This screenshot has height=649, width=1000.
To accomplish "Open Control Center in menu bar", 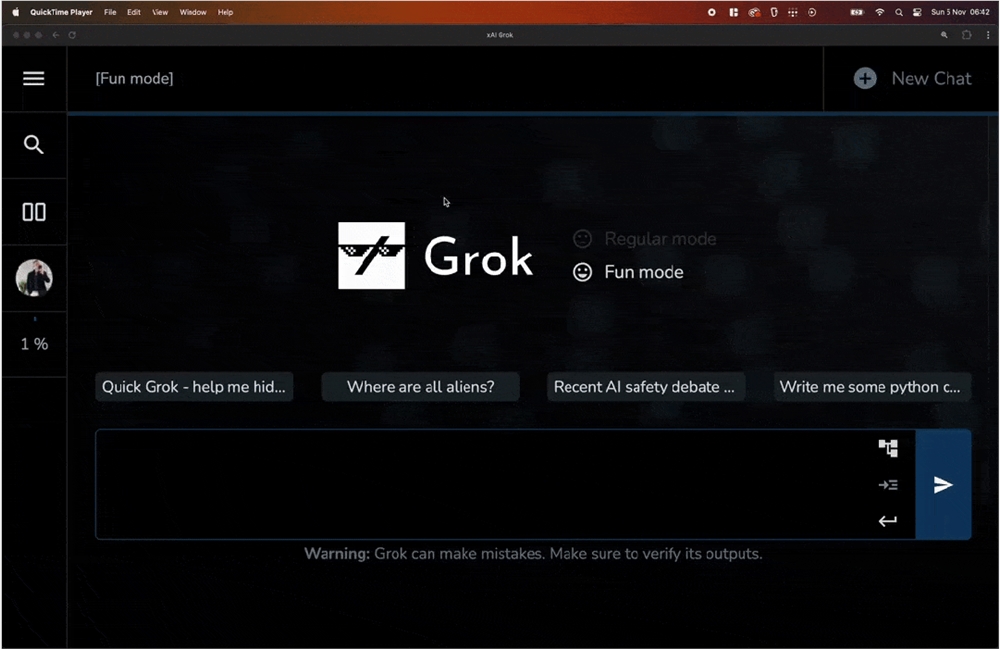I will coord(917,12).
